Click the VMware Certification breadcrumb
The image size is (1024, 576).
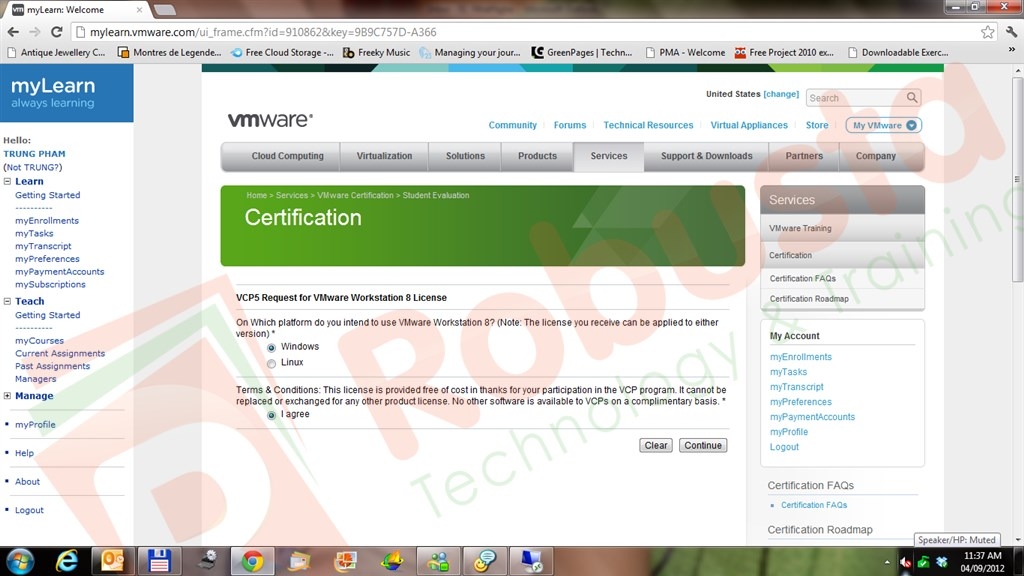tap(355, 195)
